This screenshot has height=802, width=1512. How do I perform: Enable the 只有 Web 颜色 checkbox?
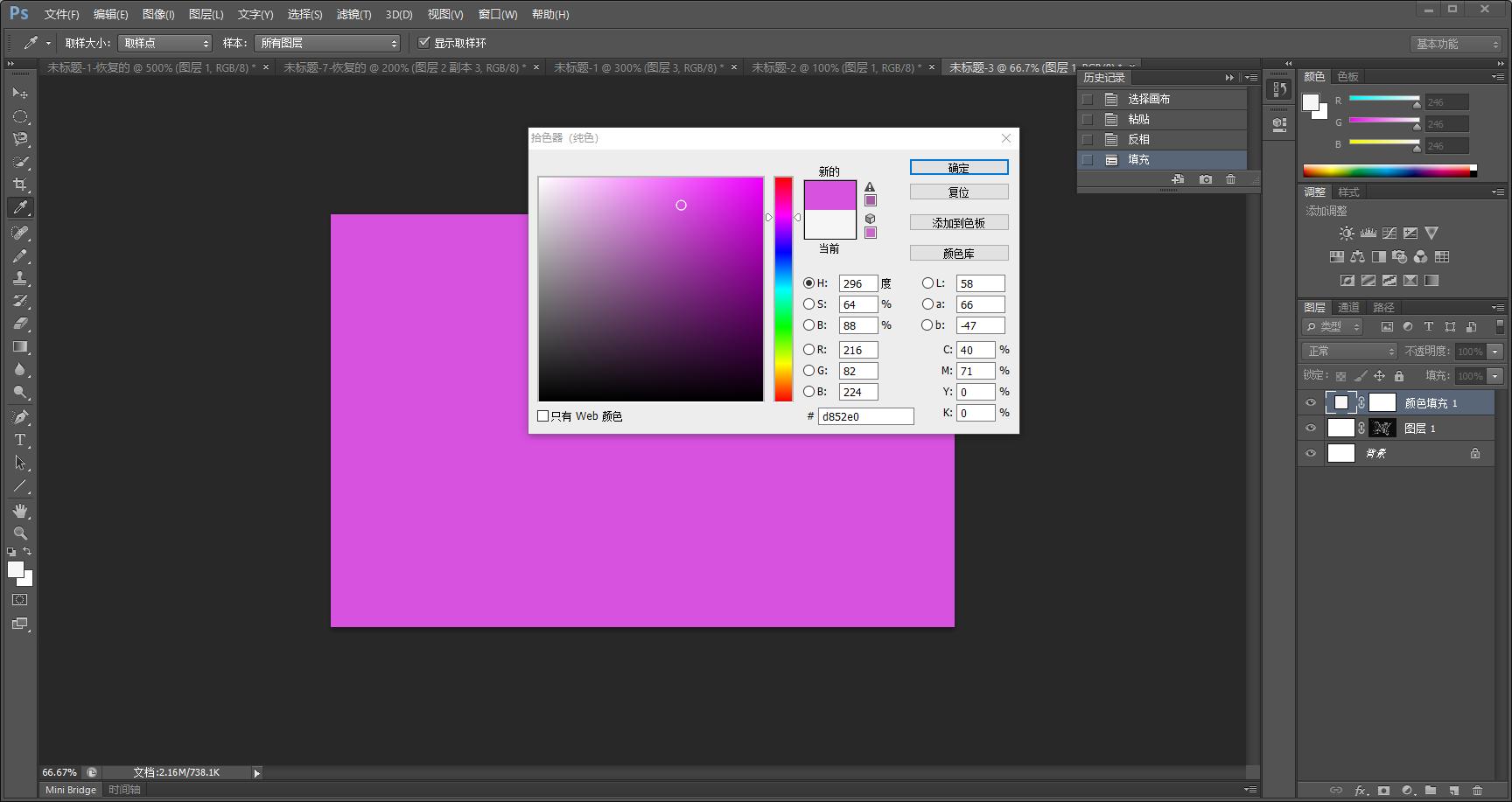(543, 416)
